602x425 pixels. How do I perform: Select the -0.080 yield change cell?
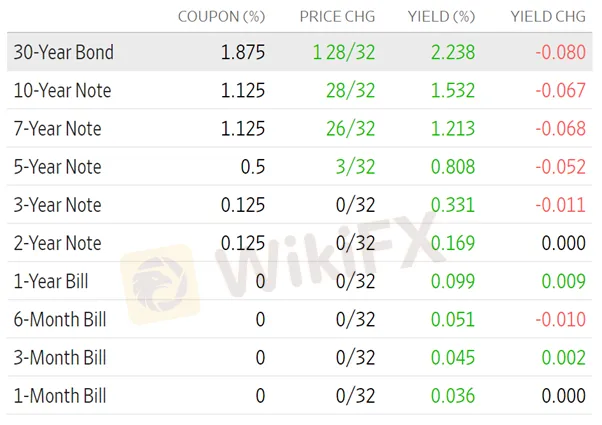[x=561, y=52]
